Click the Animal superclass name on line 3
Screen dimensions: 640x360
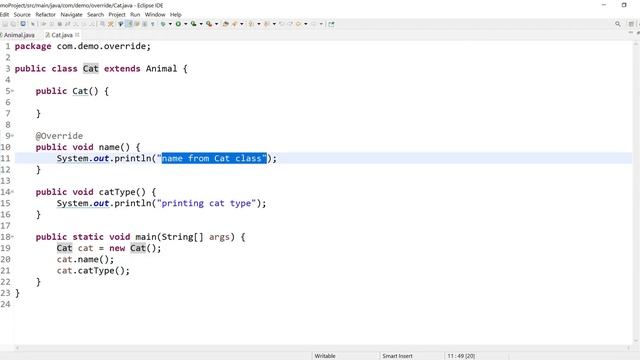162,69
